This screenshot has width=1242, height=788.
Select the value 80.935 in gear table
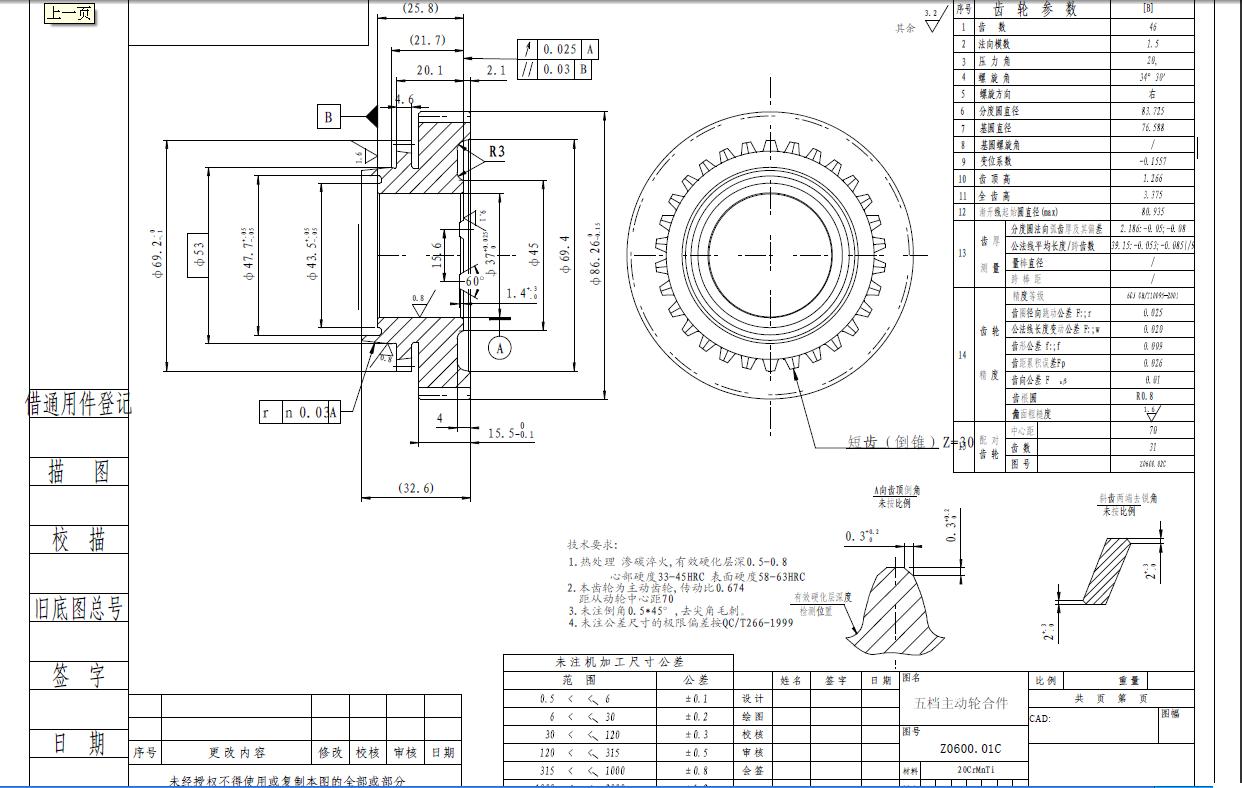coord(1153,212)
